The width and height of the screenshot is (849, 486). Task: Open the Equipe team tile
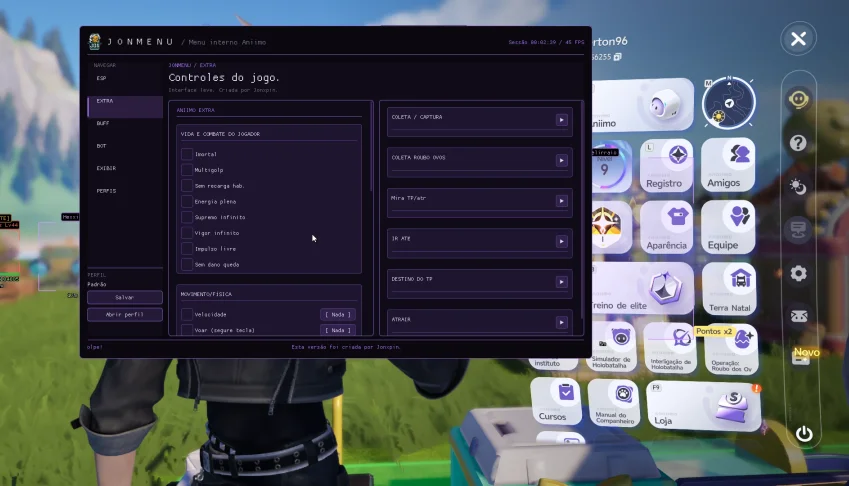728,227
